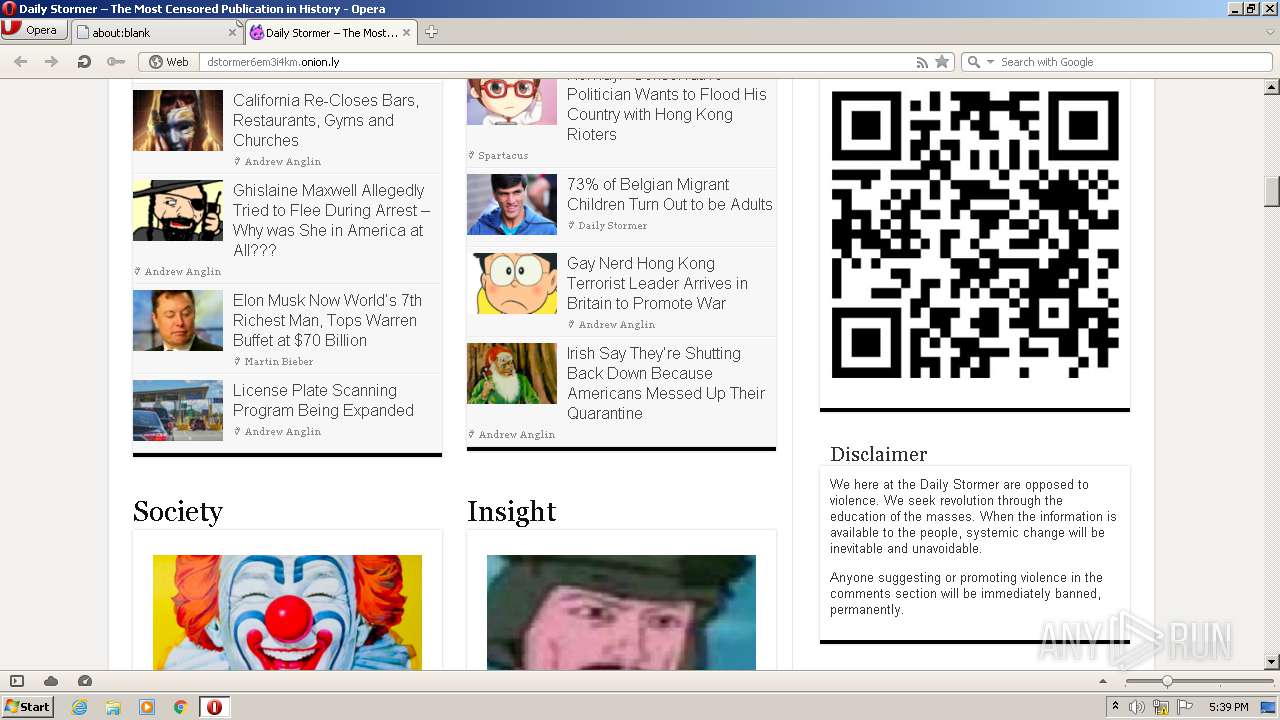This screenshot has width=1280, height=720.
Task: Focus the address bar URL field
Action: pos(555,62)
